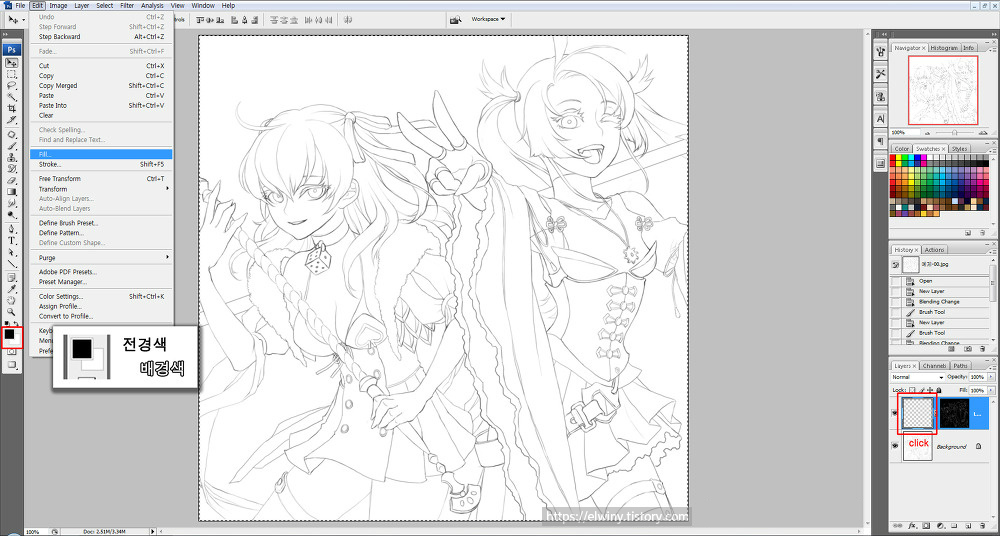This screenshot has width=1000, height=536.
Task: Switch to the Channels tab
Action: coord(934,366)
